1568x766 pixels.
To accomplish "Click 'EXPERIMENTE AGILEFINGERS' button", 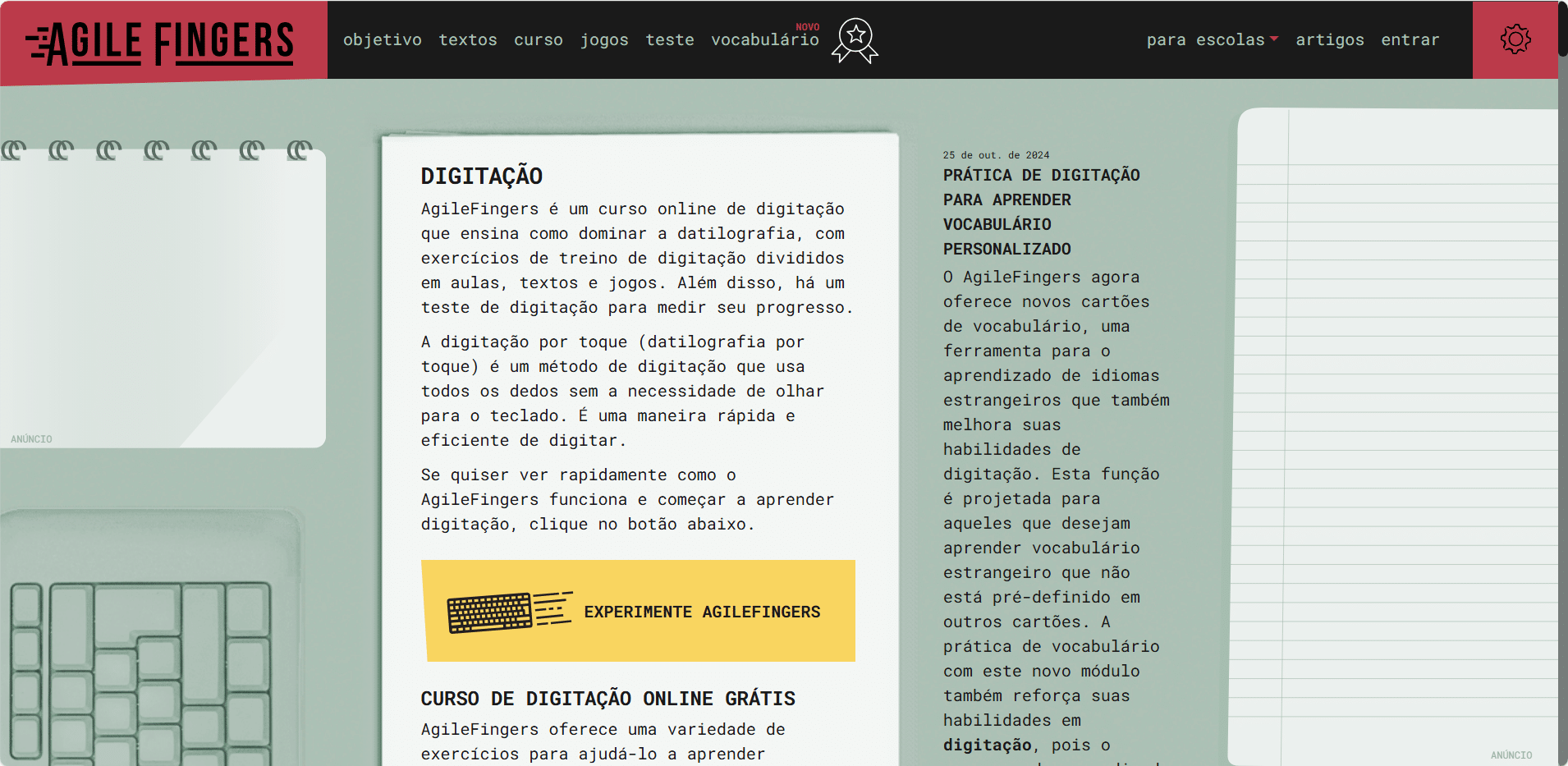I will click(x=639, y=611).
